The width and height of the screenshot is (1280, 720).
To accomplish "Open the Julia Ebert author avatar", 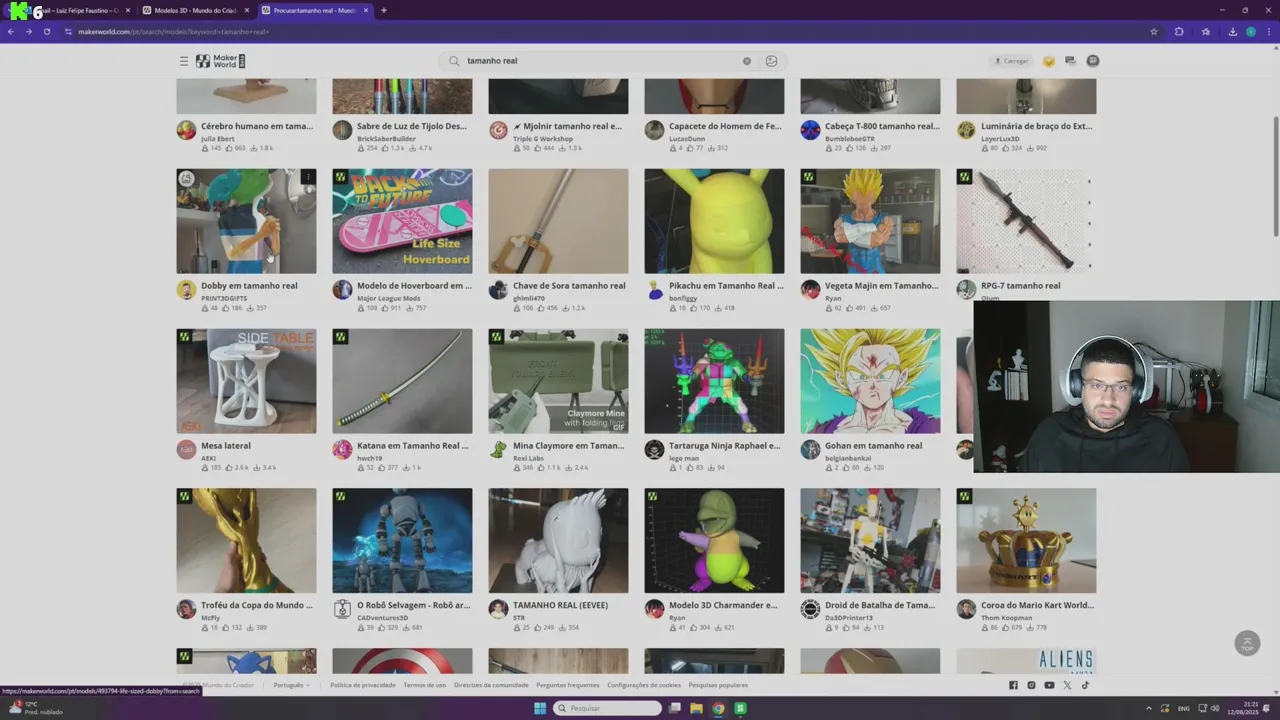I will click(186, 130).
